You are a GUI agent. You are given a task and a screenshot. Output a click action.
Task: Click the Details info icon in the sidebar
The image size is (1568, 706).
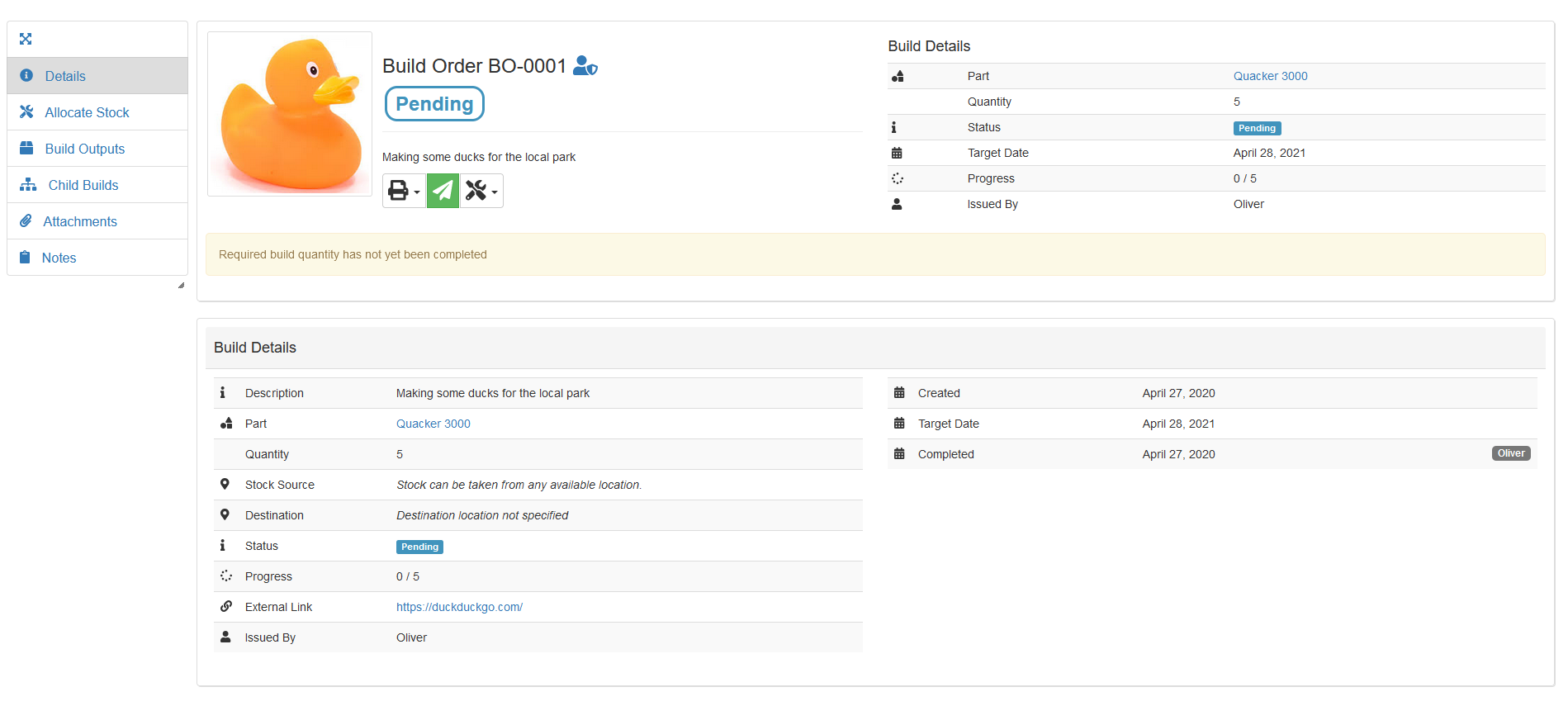tap(26, 76)
